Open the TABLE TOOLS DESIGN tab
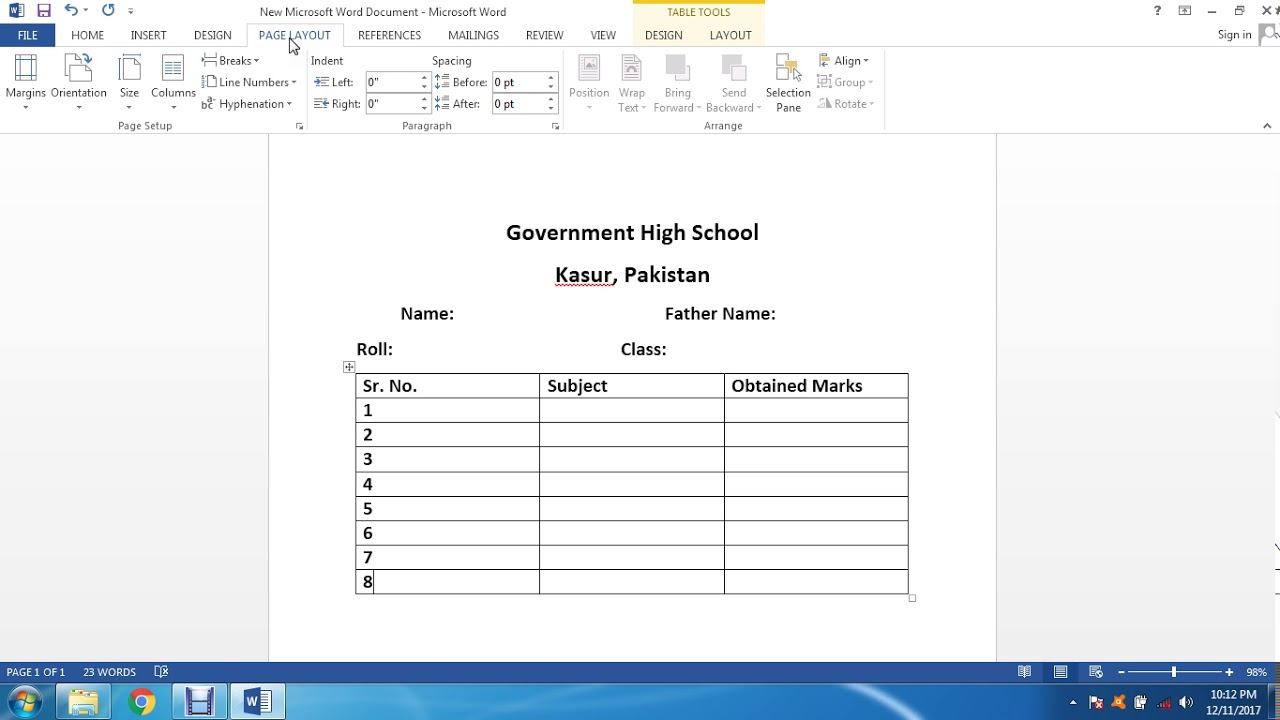The width and height of the screenshot is (1280, 720). click(663, 35)
